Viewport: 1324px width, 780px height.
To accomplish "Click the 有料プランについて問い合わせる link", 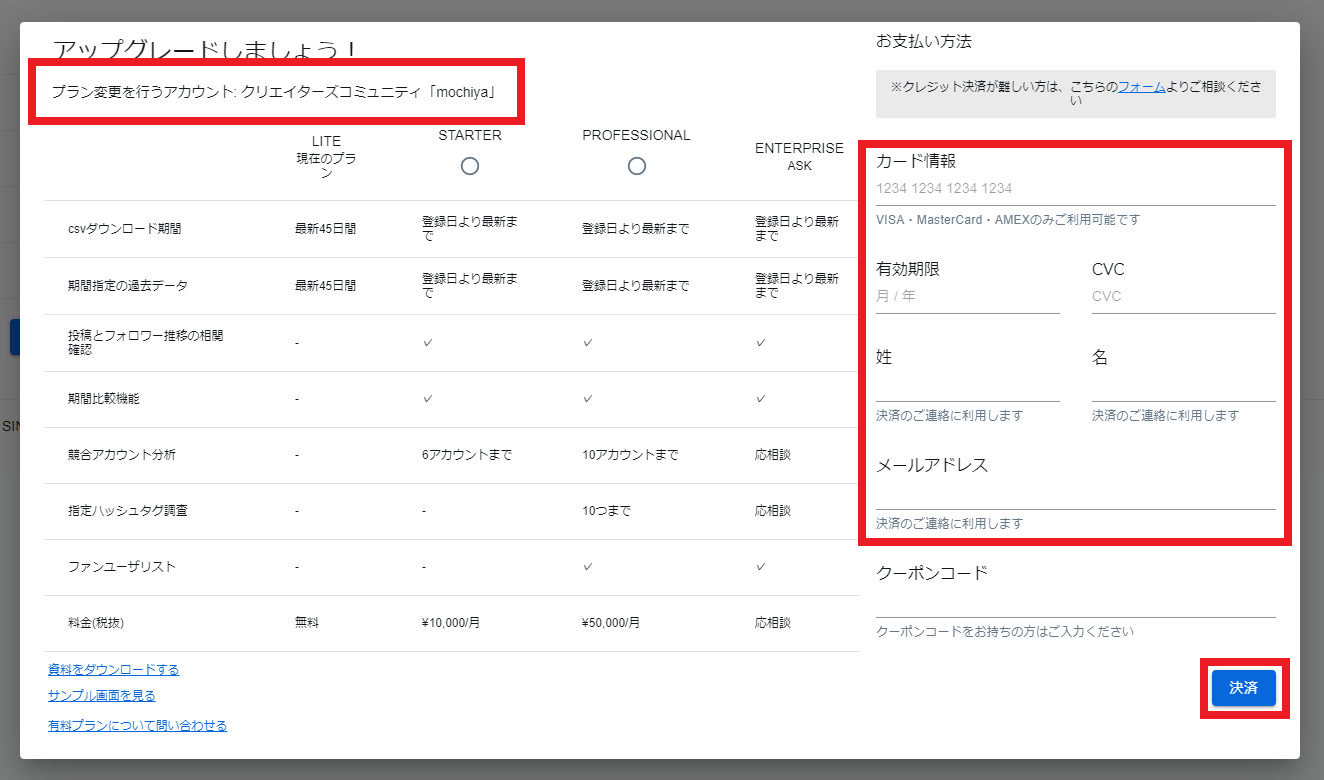I will pyautogui.click(x=137, y=726).
